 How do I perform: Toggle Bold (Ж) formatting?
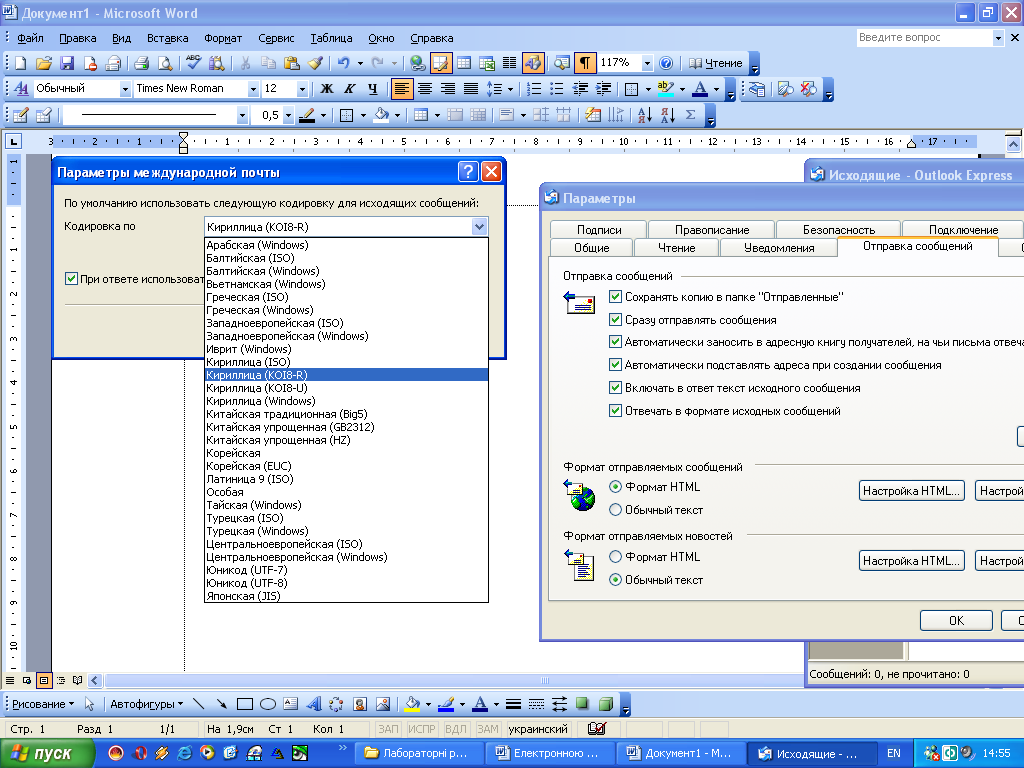pos(327,89)
